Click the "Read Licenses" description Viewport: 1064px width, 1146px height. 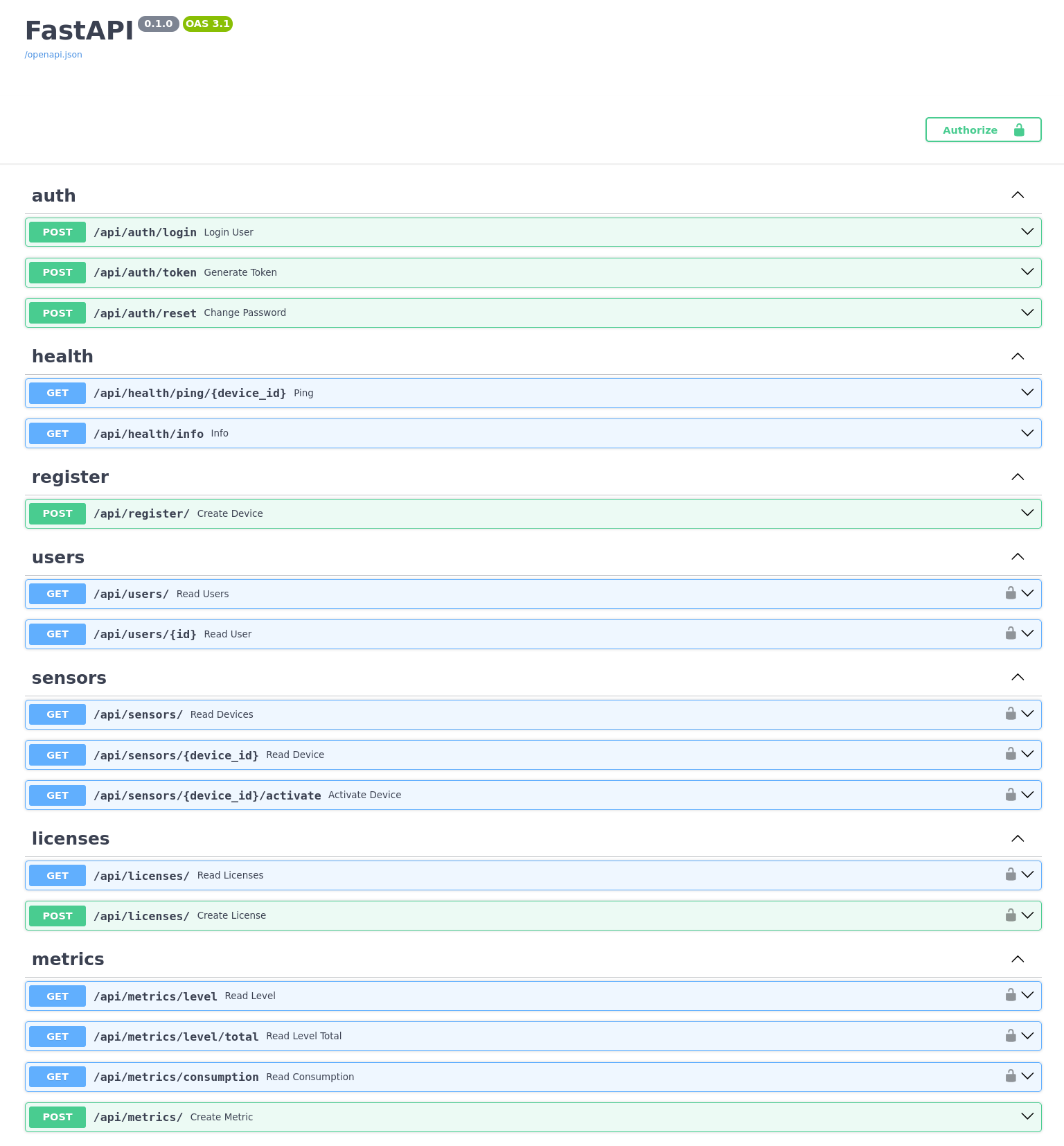pos(230,875)
